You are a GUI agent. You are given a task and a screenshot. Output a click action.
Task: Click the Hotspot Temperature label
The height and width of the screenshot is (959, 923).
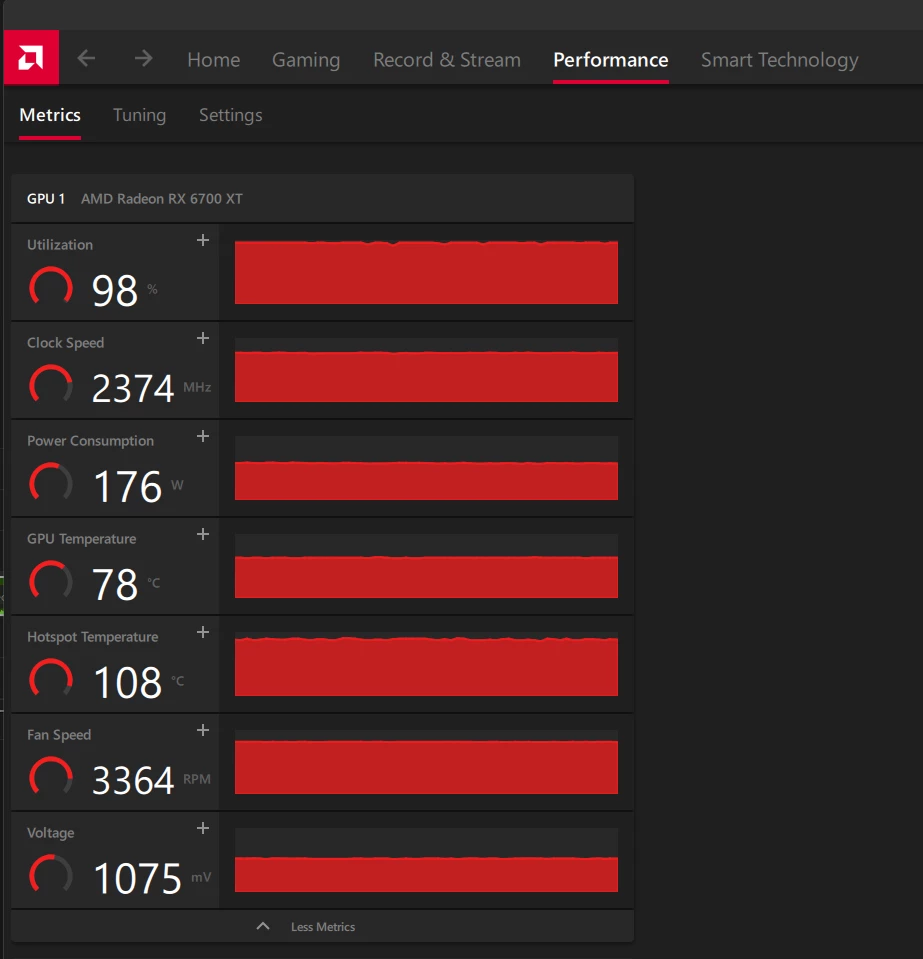pos(92,637)
